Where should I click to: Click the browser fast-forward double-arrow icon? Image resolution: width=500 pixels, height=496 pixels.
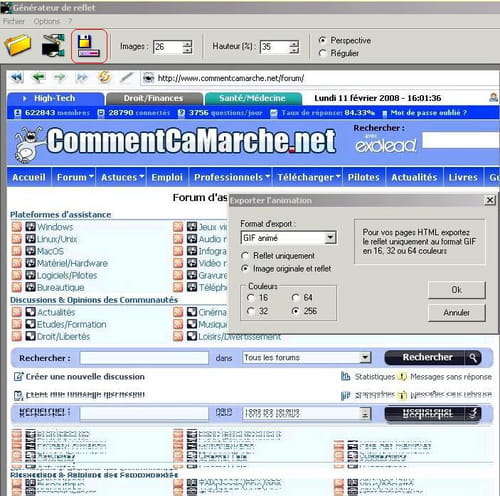(82, 77)
